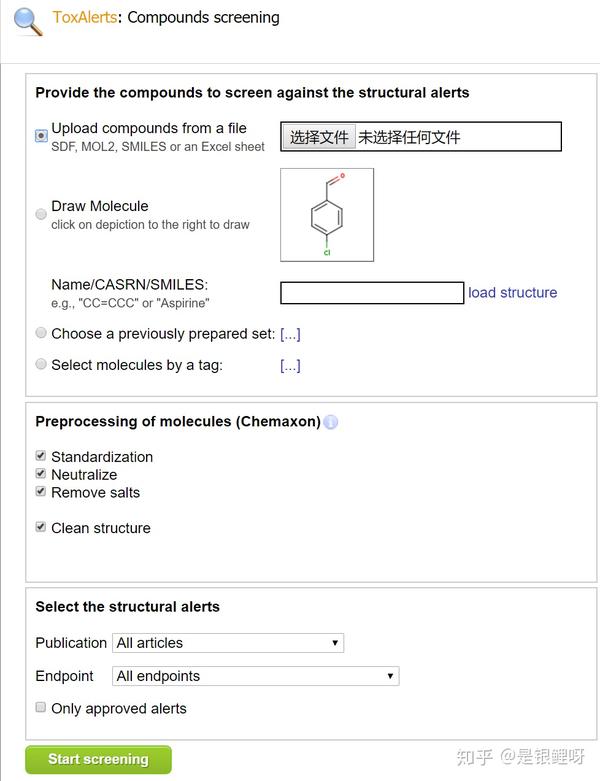Disable the Remove salts option
Image resolution: width=600 pixels, height=781 pixels.
(x=41, y=492)
